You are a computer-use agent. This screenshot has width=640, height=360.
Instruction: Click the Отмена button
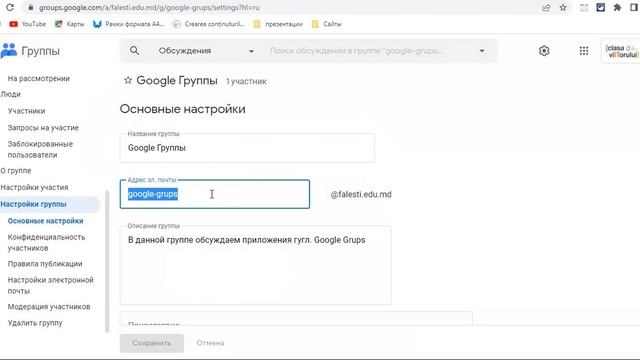coord(210,343)
